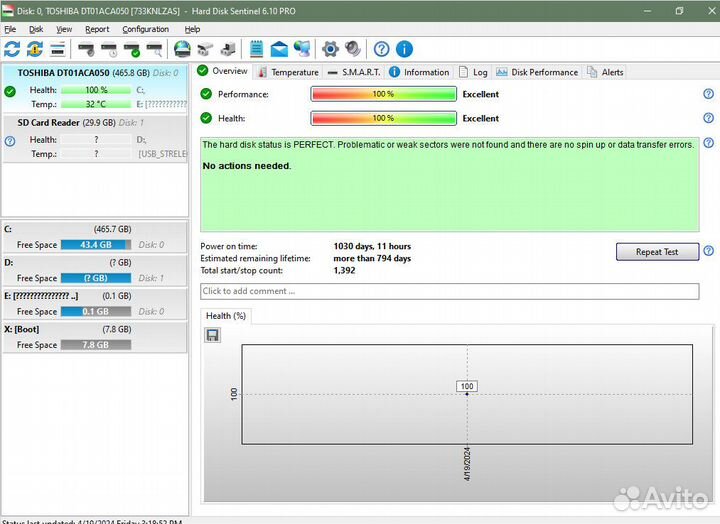Click hard disk icon with green checkmark

(132, 49)
